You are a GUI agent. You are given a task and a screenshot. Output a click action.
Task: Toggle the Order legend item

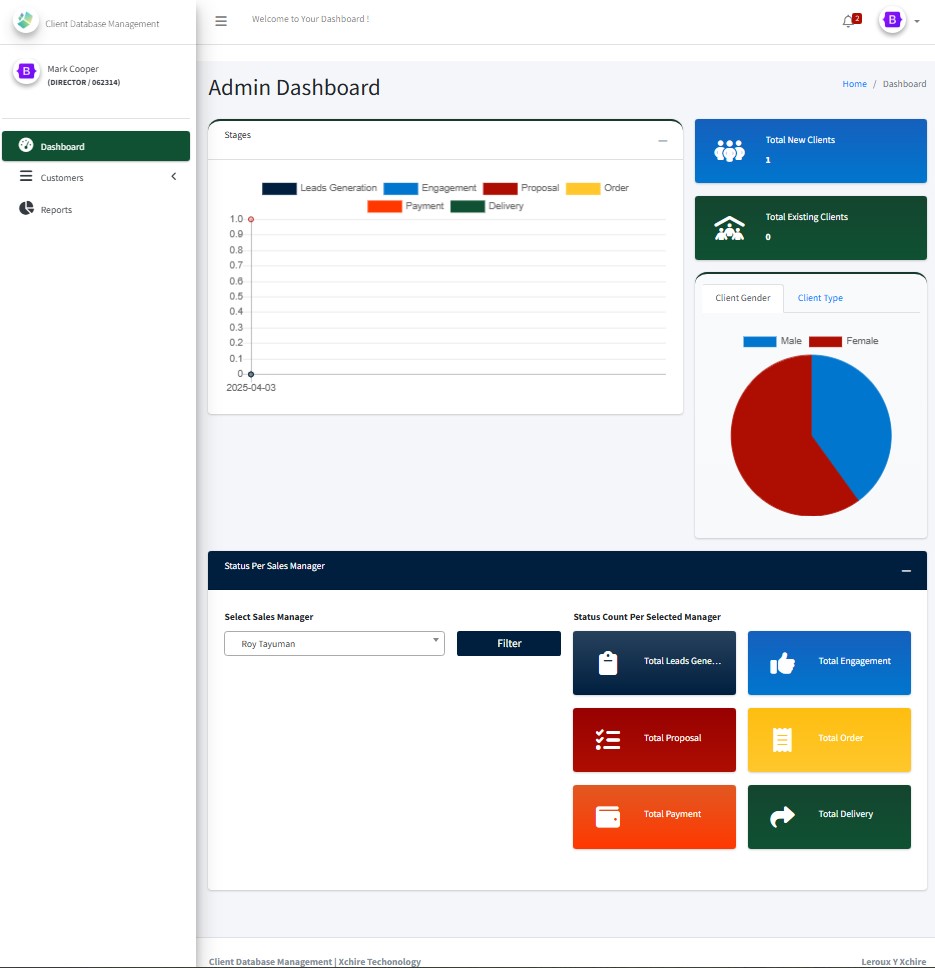(x=597, y=188)
